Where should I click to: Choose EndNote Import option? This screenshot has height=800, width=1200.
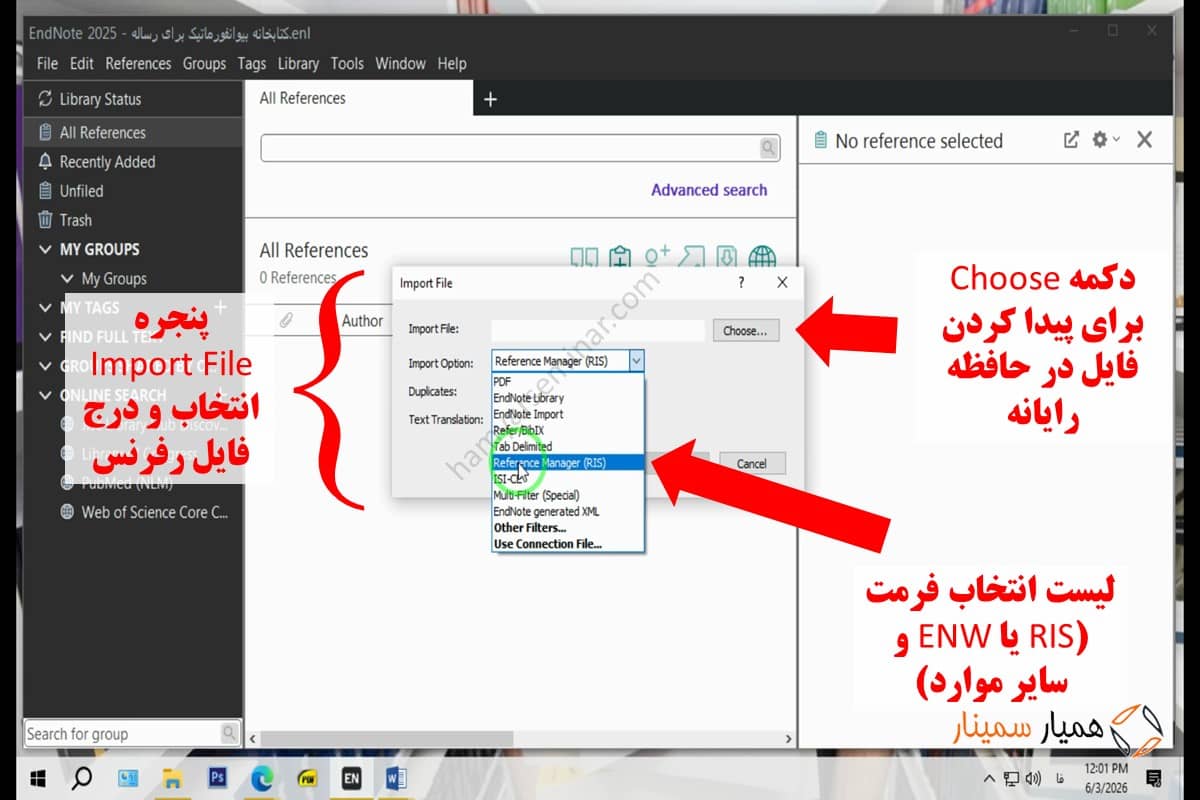568,413
